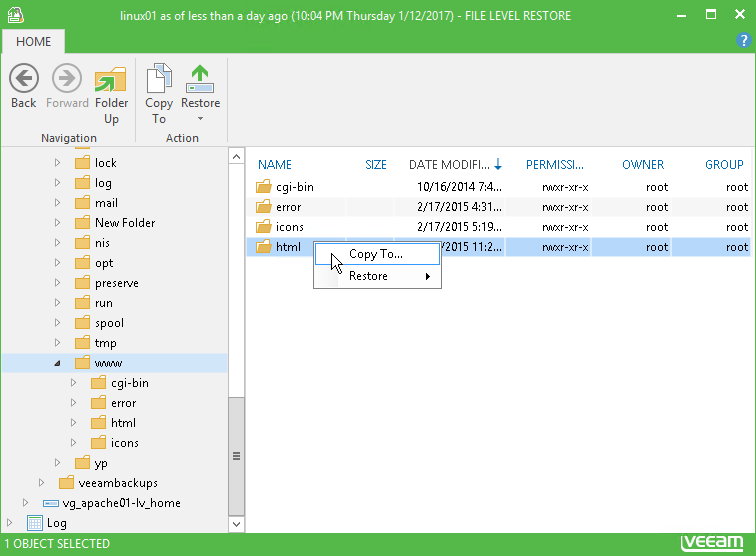Select the log folder icon in tree
Image resolution: width=756 pixels, height=556 pixels.
82,182
